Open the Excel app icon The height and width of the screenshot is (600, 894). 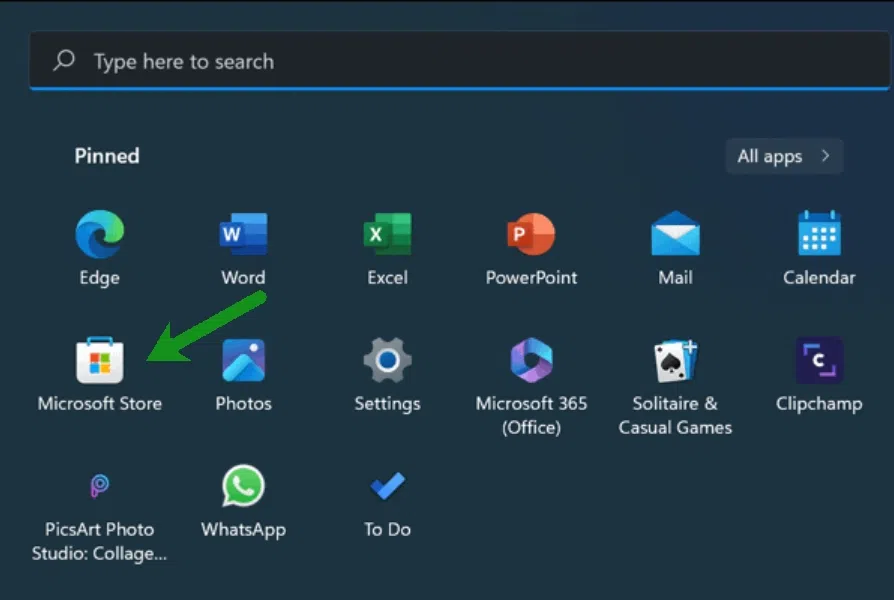[x=388, y=234]
